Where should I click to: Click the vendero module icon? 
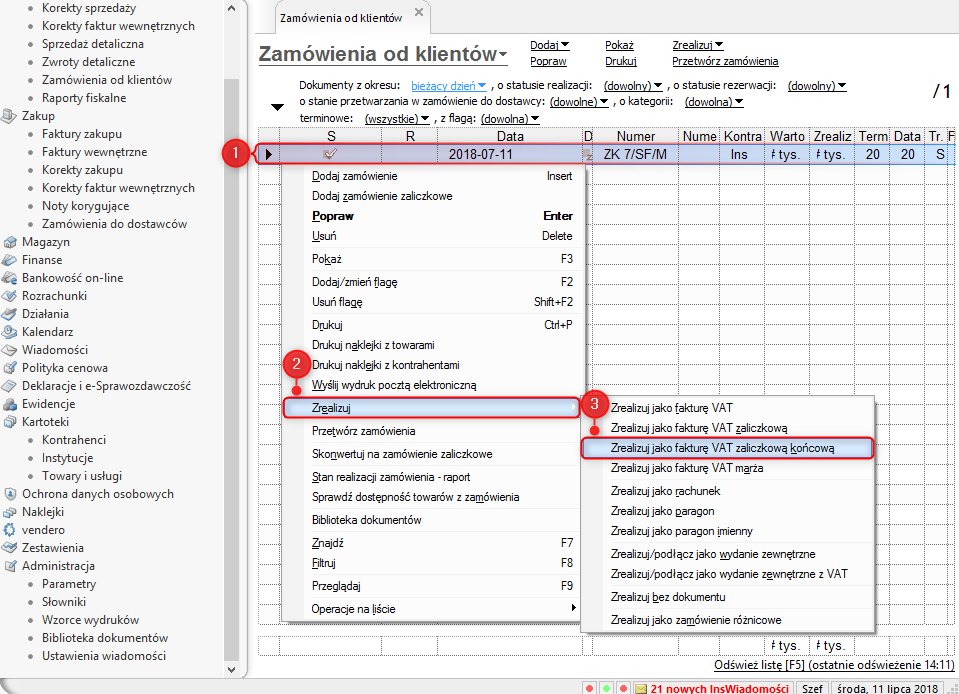point(9,530)
